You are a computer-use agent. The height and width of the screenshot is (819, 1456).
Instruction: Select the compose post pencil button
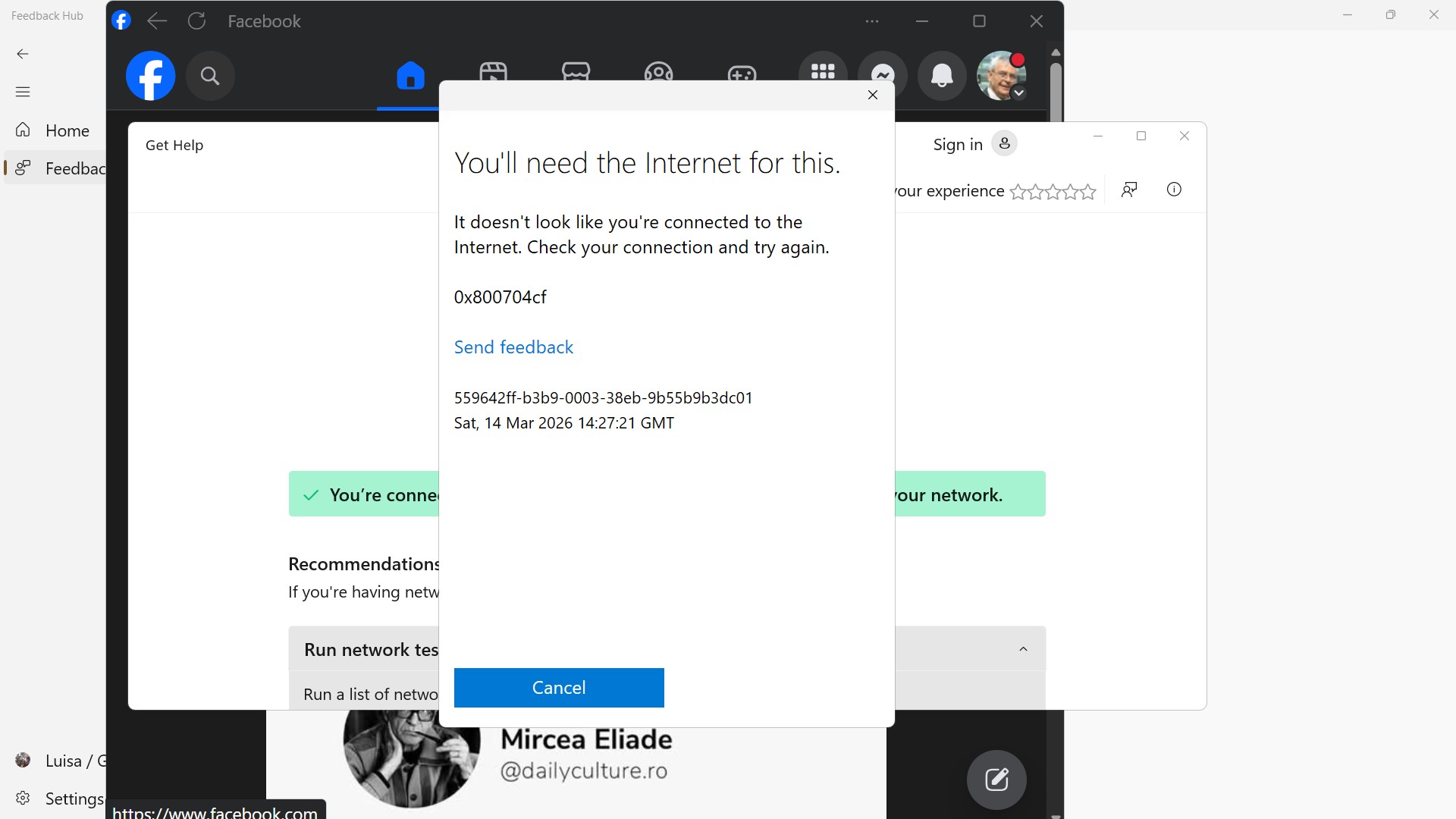[996, 780]
